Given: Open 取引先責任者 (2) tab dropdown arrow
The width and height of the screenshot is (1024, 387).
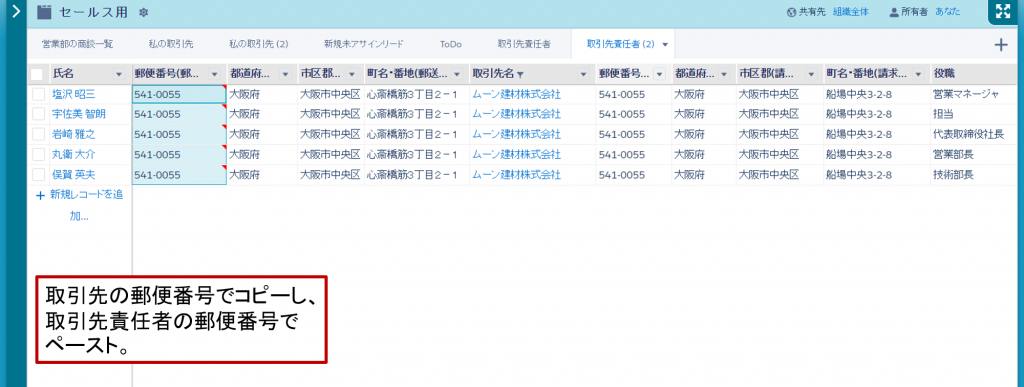Looking at the screenshot, I should pos(665,44).
